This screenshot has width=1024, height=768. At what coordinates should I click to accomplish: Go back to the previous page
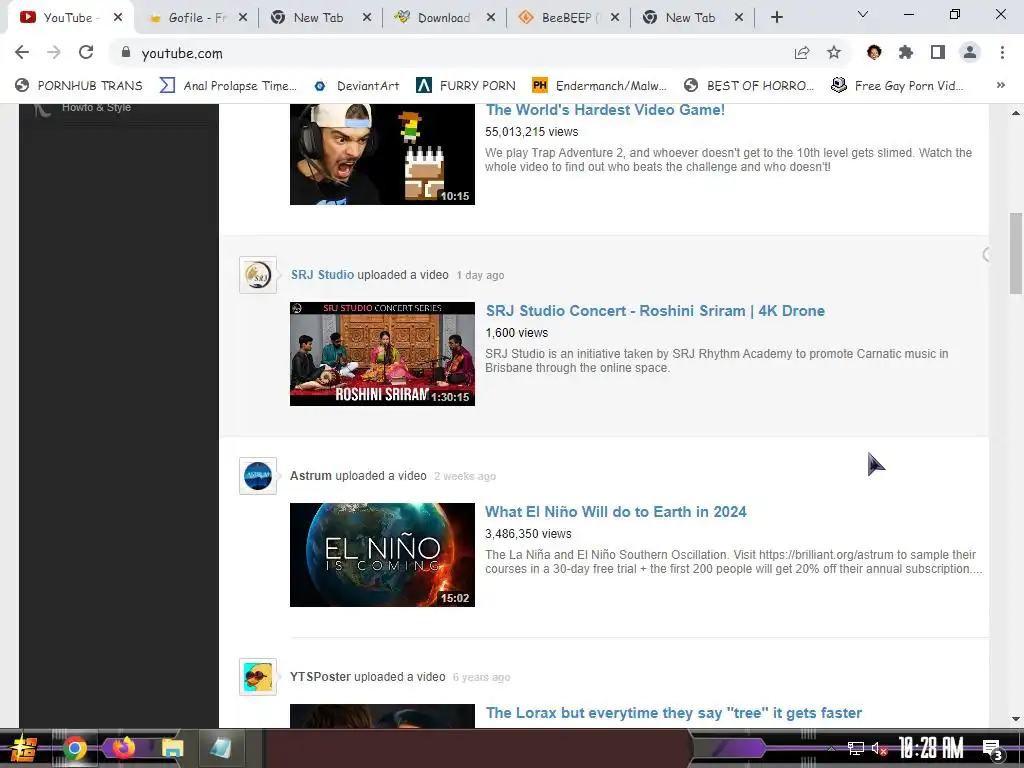point(22,52)
